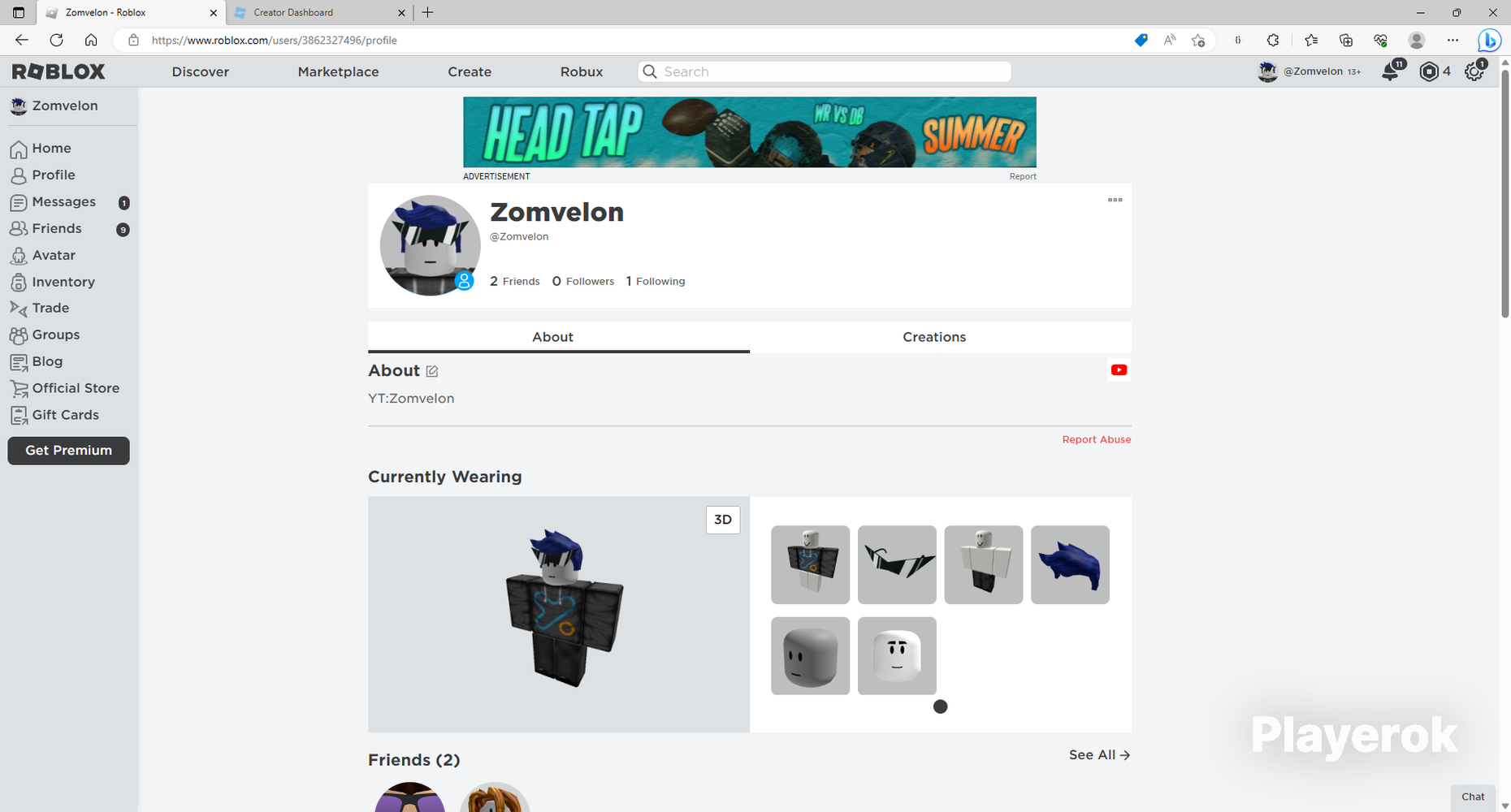View the 0 Followers list
This screenshot has height=812, width=1511.
583,281
